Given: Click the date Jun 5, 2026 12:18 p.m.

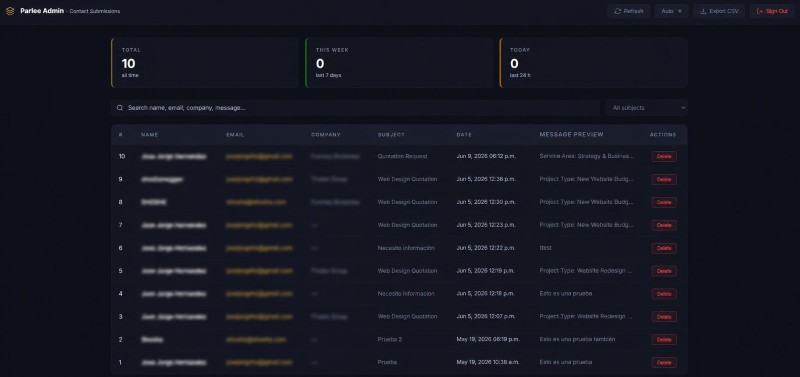Looking at the screenshot, I should [486, 294].
